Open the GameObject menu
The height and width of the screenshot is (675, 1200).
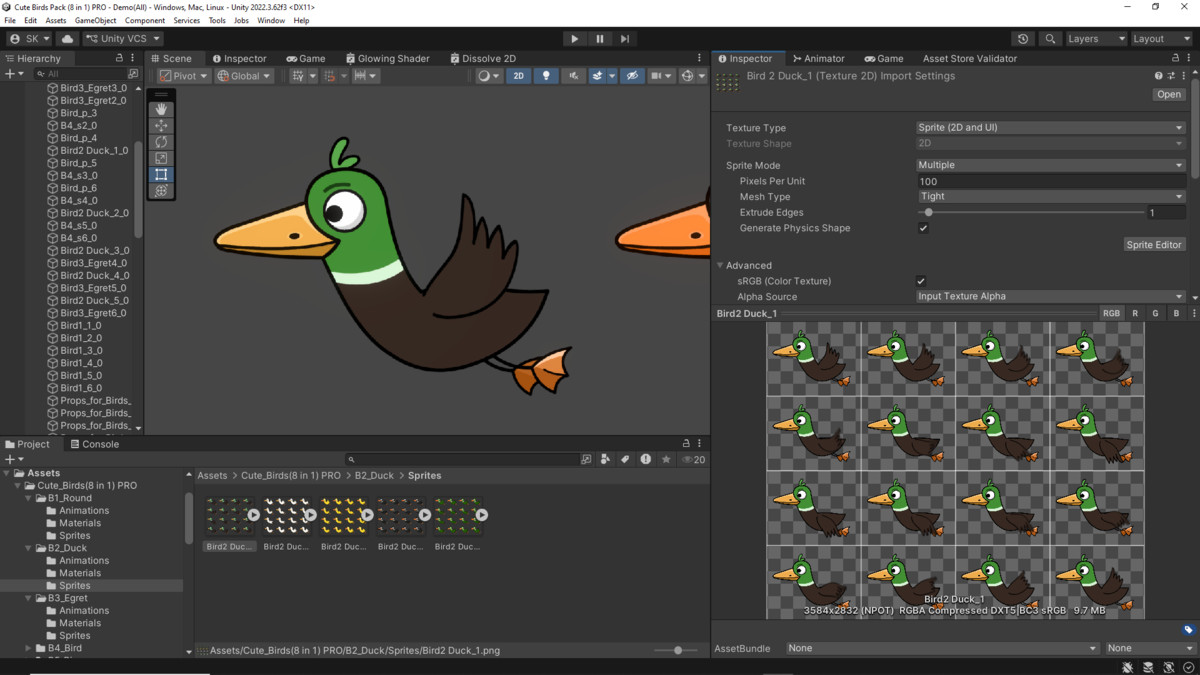pyautogui.click(x=96, y=20)
